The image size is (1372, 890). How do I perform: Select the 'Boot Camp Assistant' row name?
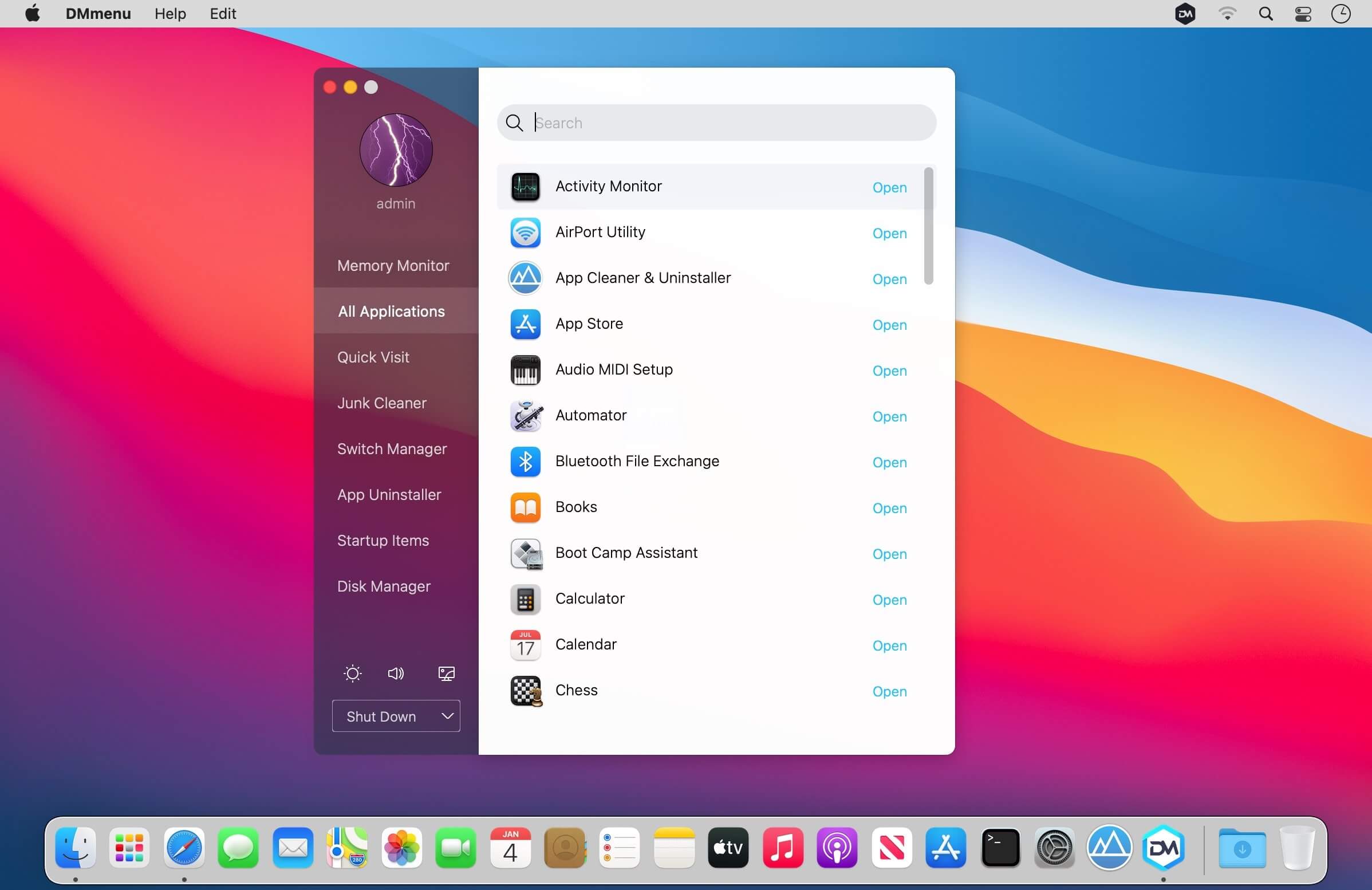(626, 553)
